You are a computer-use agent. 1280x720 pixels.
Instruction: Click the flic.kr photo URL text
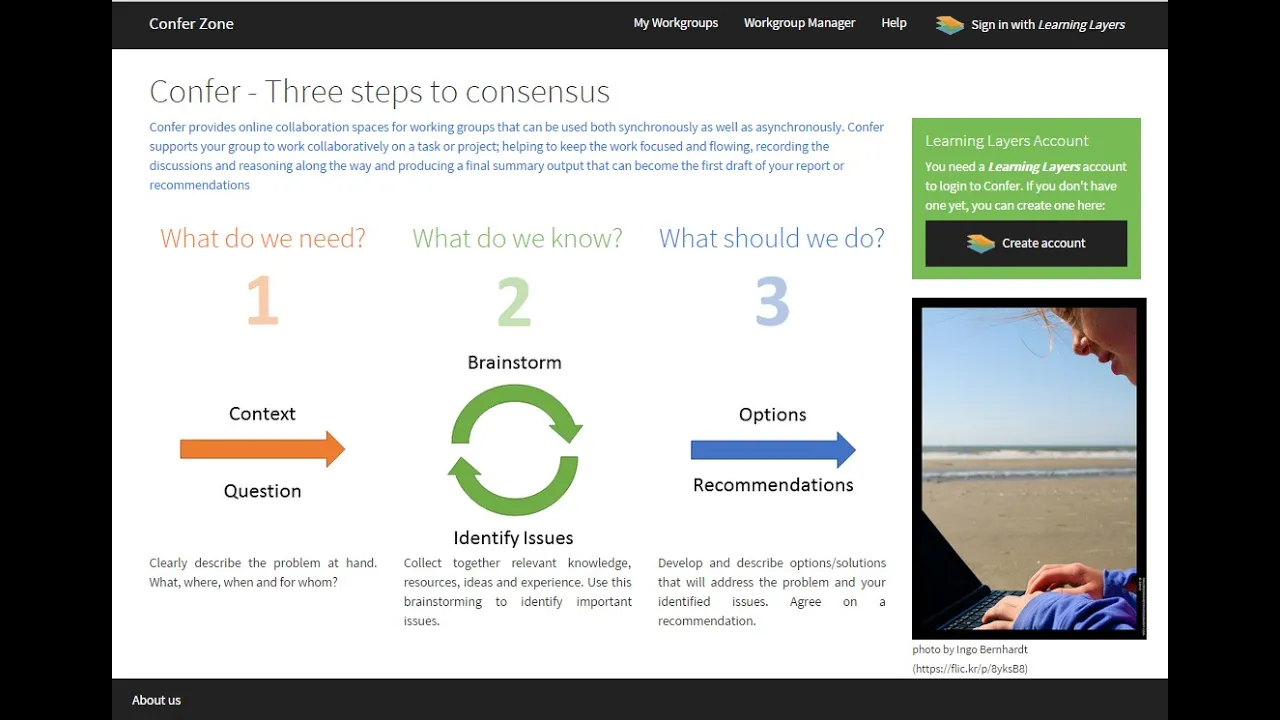(970, 668)
